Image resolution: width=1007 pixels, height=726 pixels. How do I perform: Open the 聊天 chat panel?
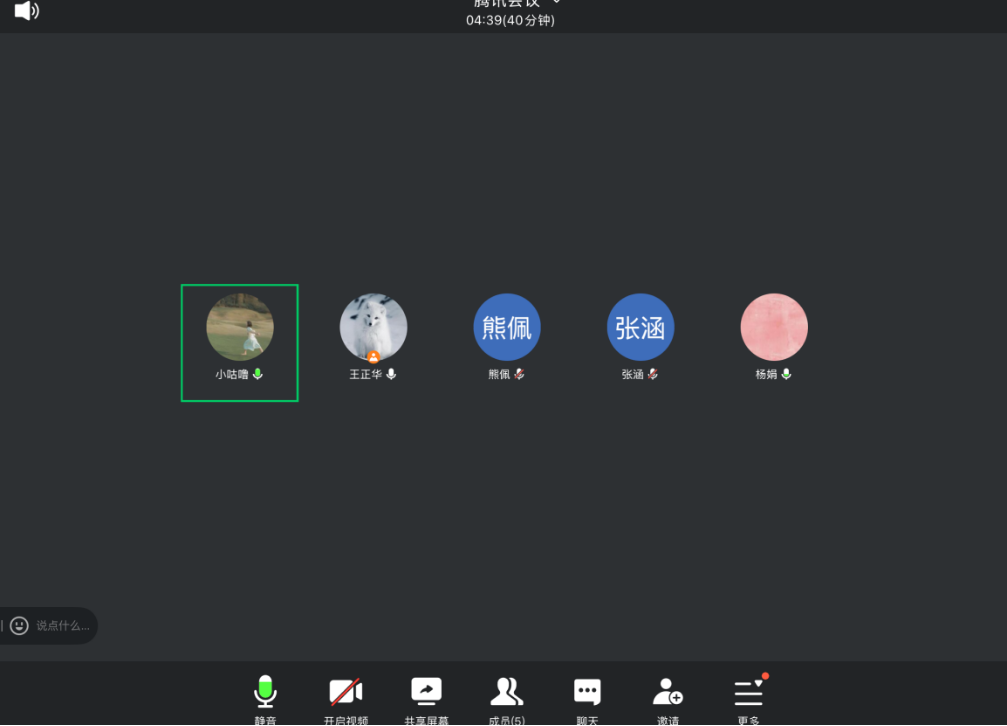pyautogui.click(x=587, y=692)
